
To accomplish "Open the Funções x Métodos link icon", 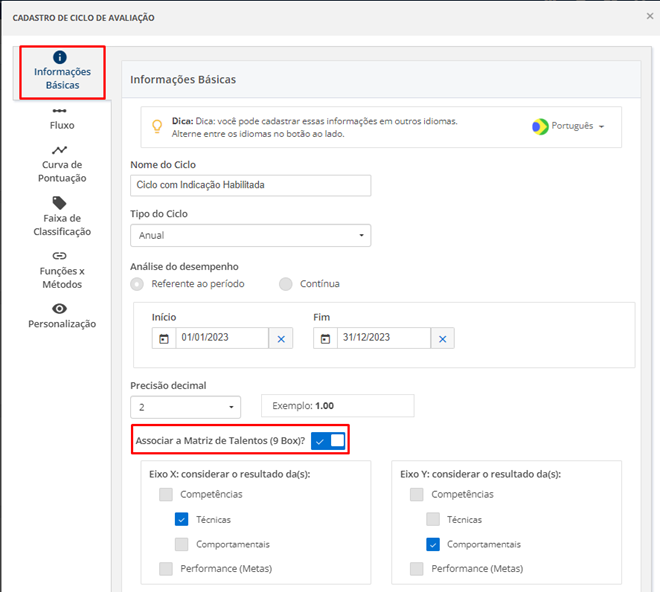I will tap(60, 256).
